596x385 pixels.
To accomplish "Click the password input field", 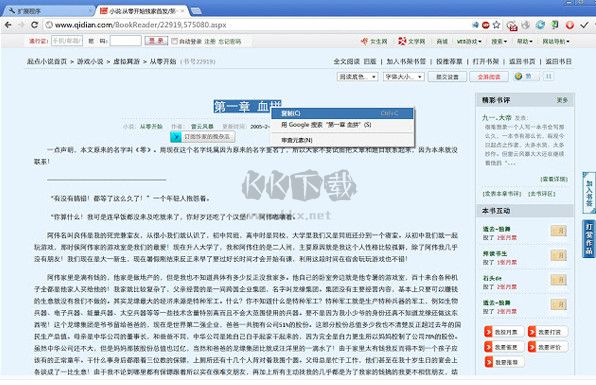I will [x=126, y=41].
